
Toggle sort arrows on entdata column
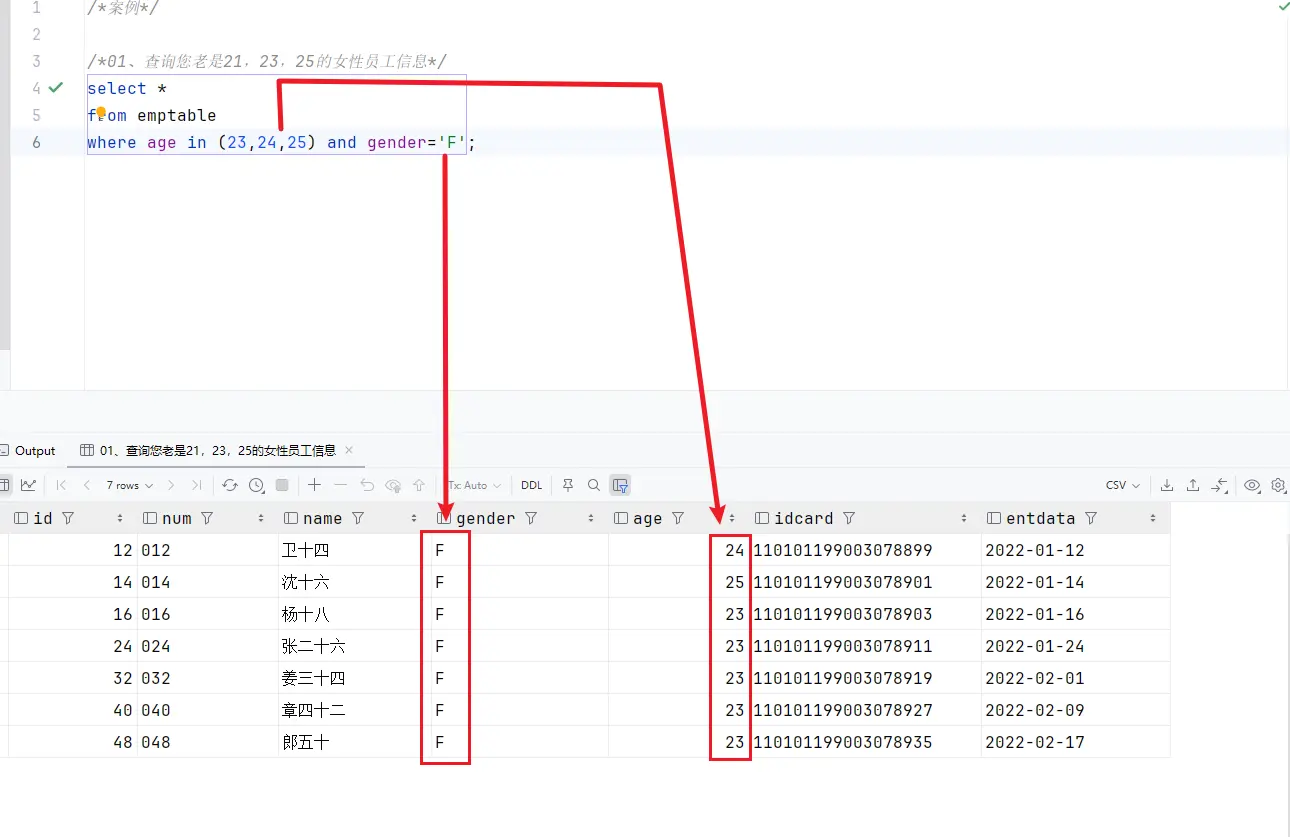[1153, 518]
